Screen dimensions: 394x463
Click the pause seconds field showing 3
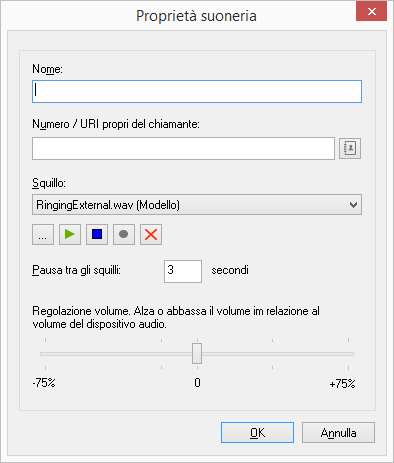pos(183,271)
